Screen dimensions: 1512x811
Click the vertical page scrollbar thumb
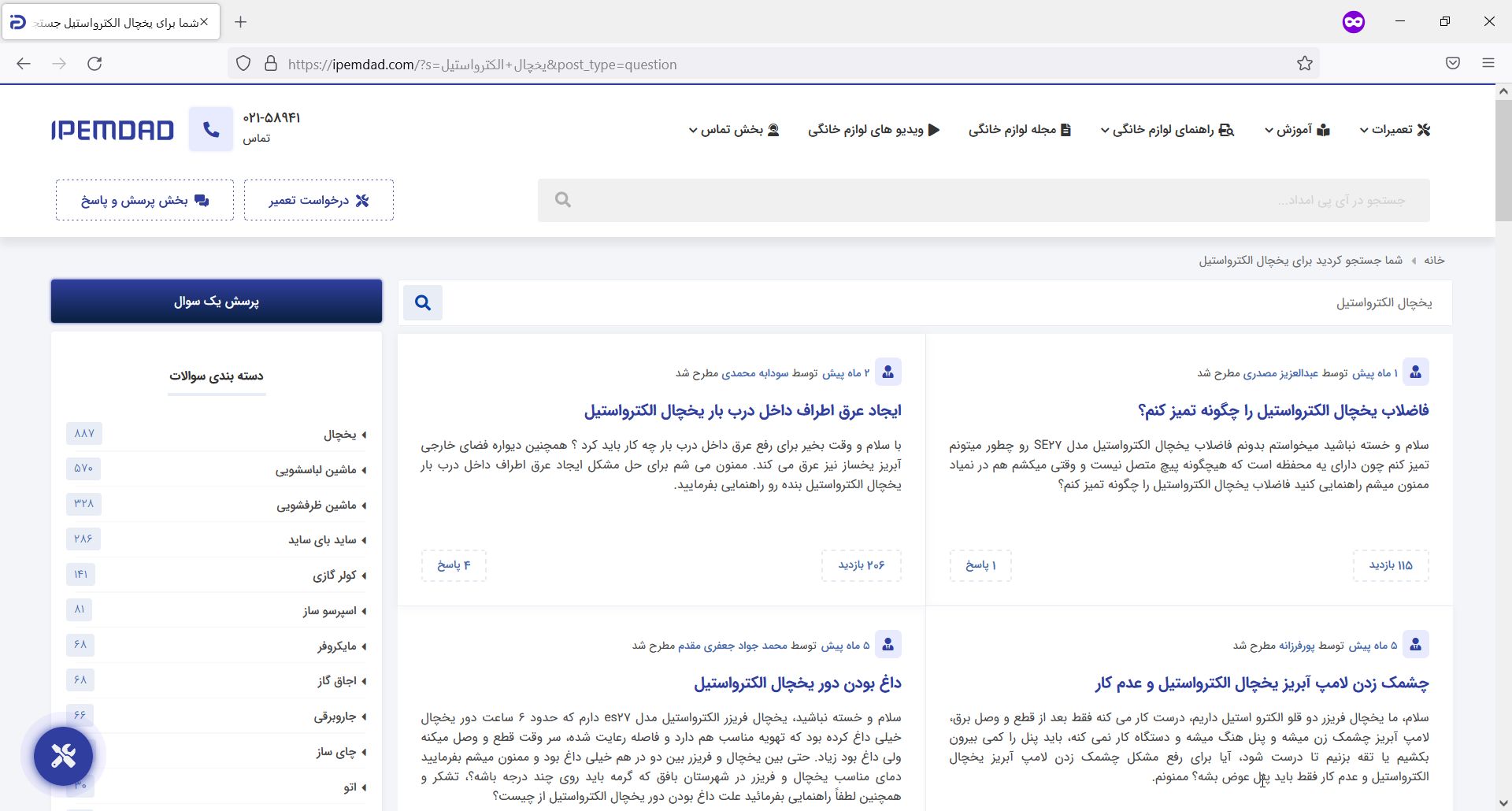(1503, 160)
